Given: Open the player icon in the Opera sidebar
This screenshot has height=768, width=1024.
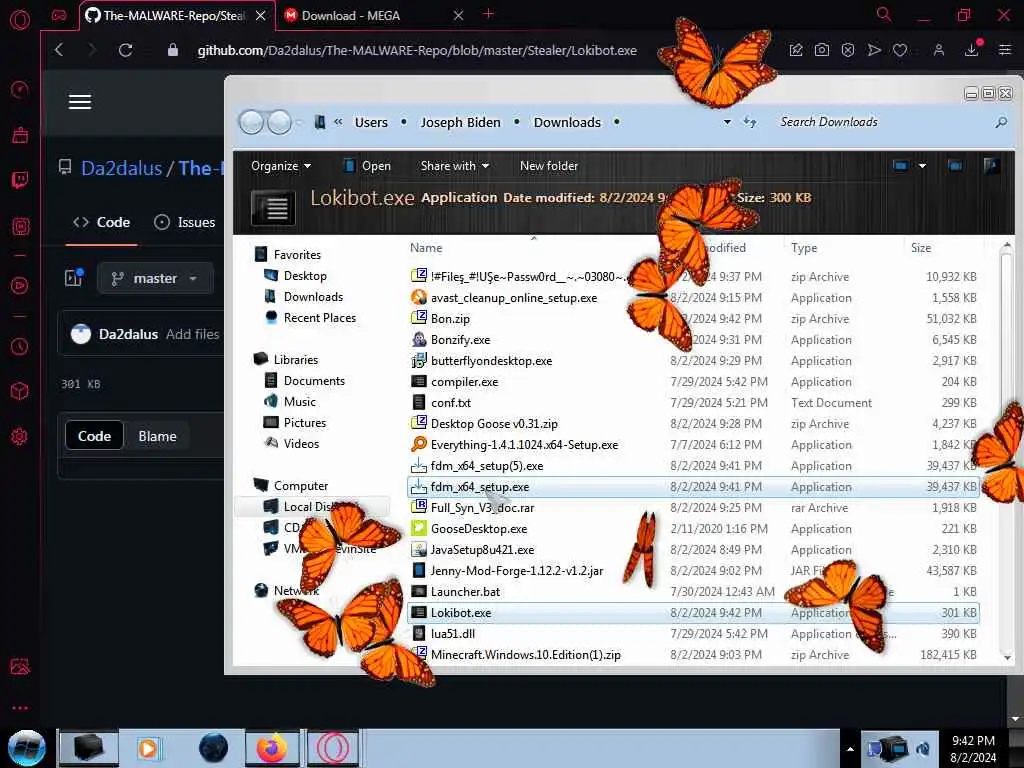Looking at the screenshot, I should (x=20, y=285).
